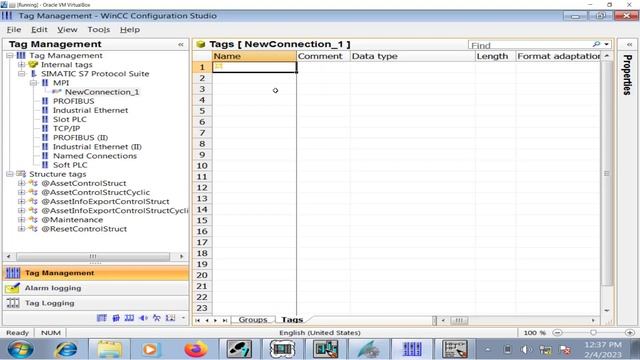This screenshot has height=360, width=640.
Task: Switch to the Tags tab
Action: click(292, 320)
